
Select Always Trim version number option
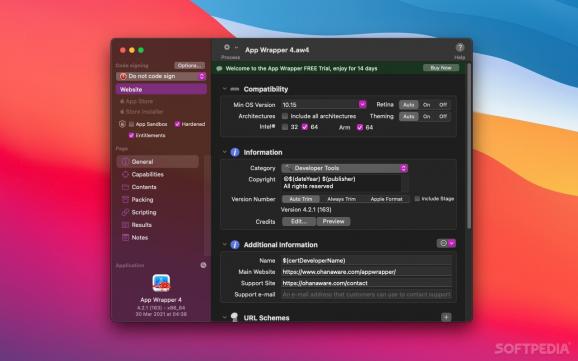coord(341,199)
